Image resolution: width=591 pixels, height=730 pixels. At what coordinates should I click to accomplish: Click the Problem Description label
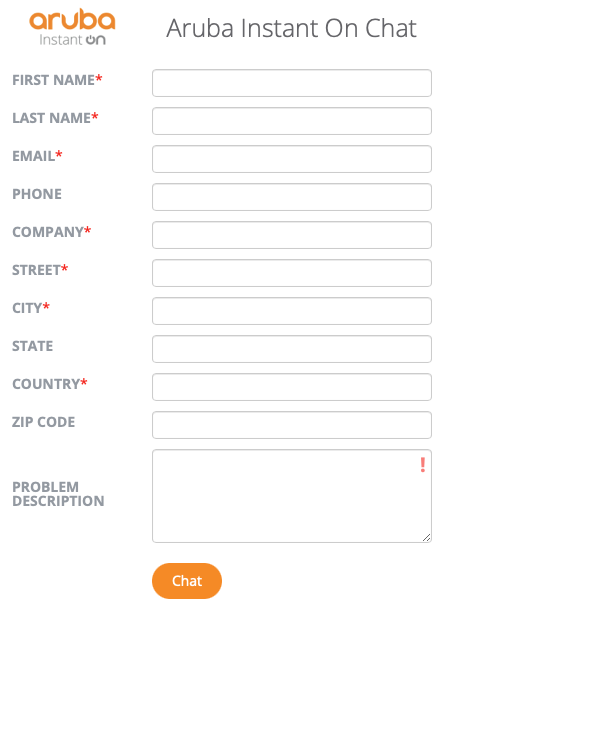tap(58, 494)
